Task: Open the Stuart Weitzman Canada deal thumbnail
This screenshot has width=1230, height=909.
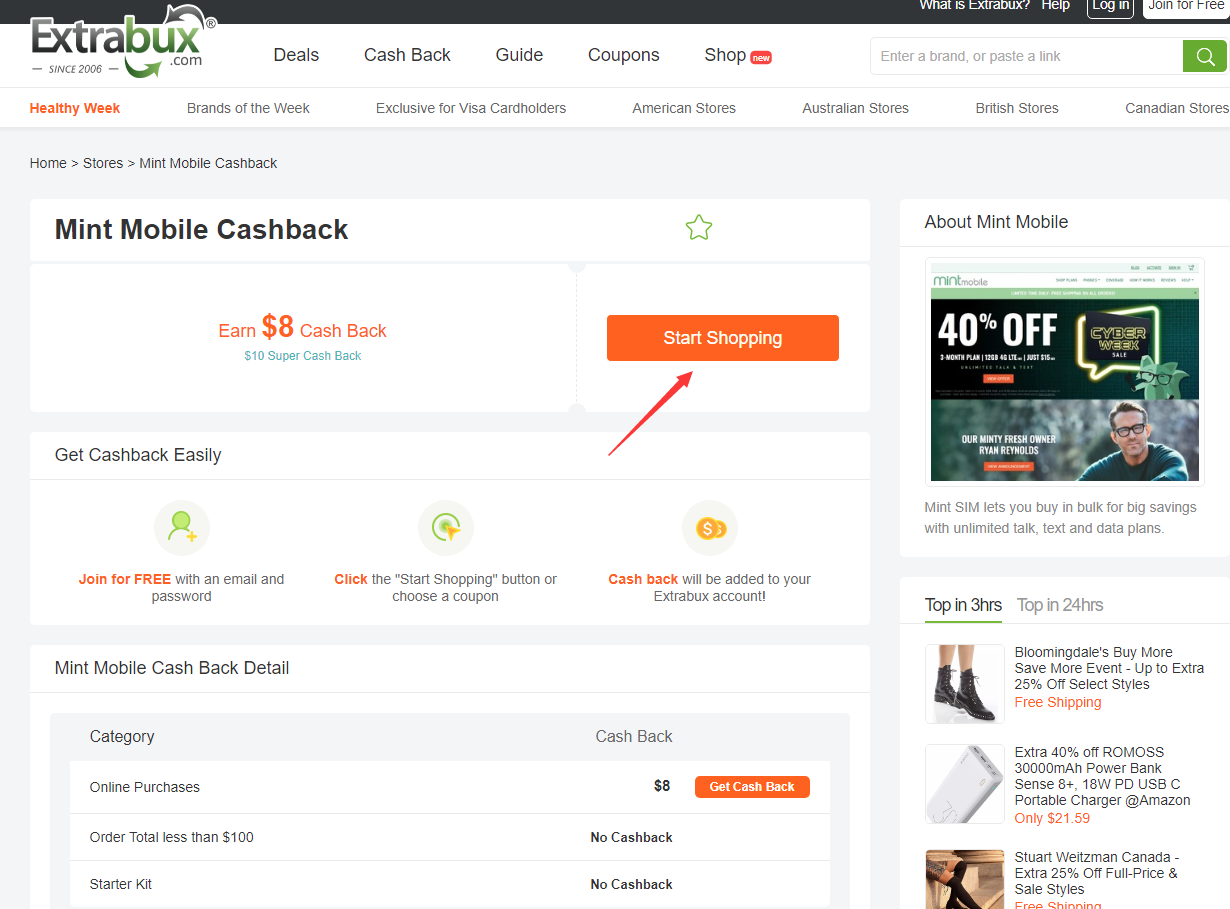Action: point(965,880)
